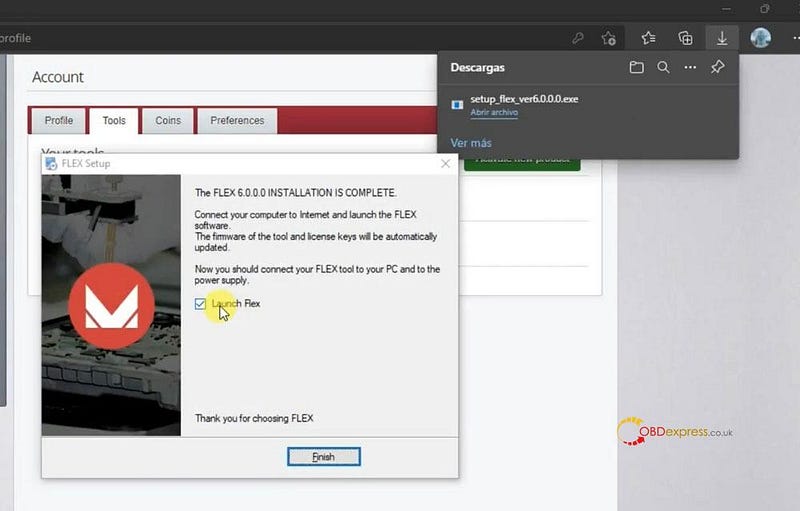Open the Coins tab
Image resolution: width=800 pixels, height=511 pixels.
pos(168,121)
